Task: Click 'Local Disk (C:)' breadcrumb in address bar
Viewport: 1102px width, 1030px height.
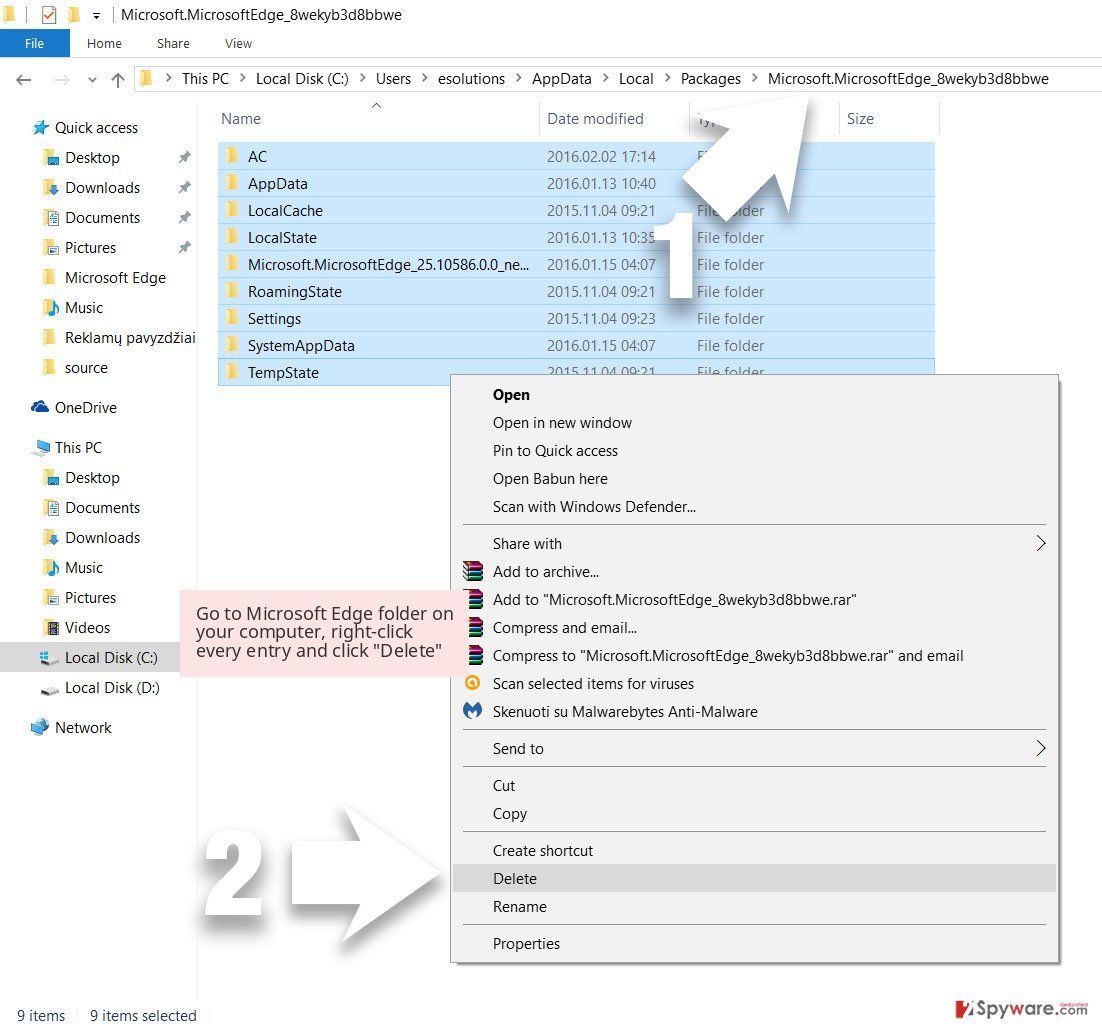Action: click(x=302, y=79)
